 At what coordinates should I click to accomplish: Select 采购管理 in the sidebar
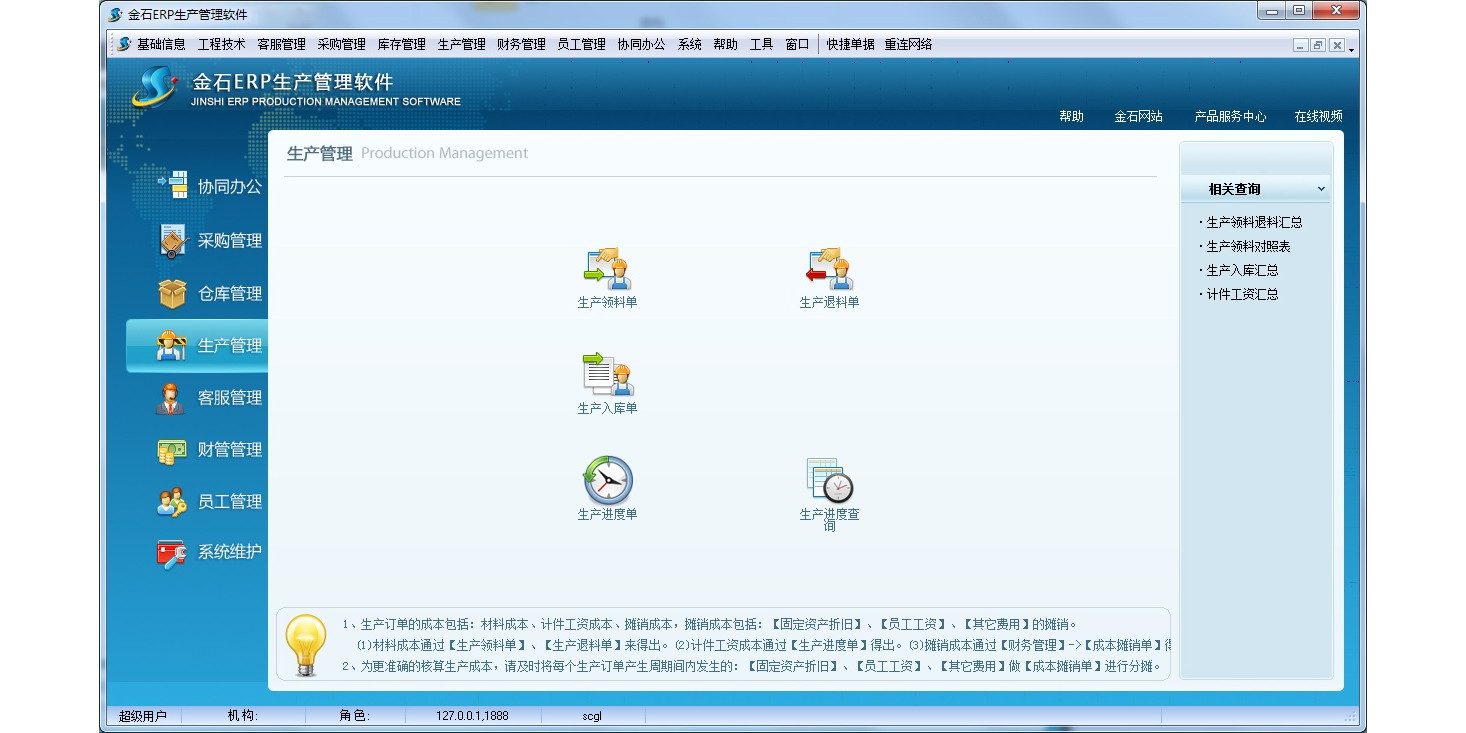point(210,241)
